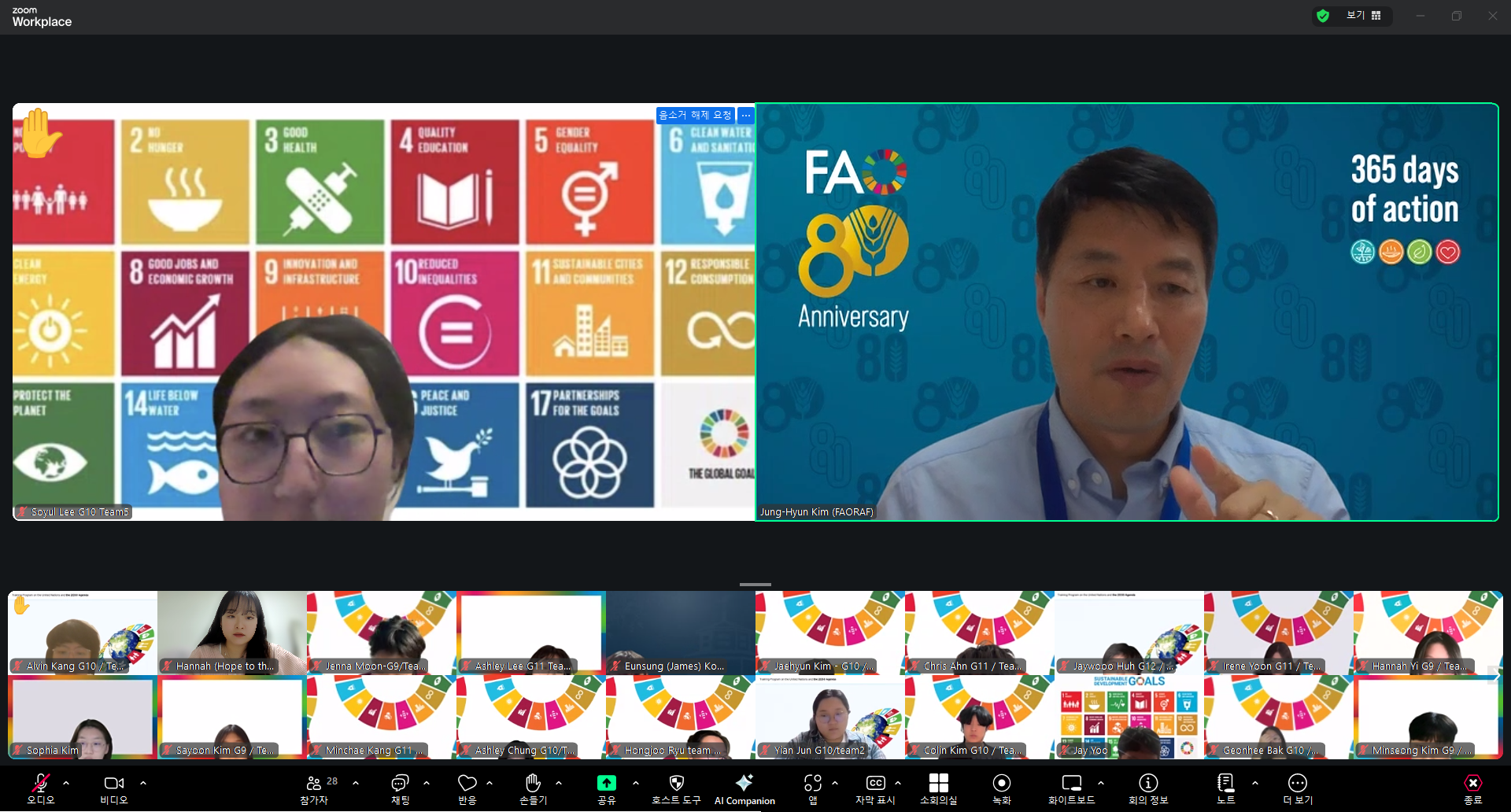Screen dimensions: 1511x812
Task: Click 음소거 해제 요청 on Soyul Lee's video
Action: (x=696, y=116)
